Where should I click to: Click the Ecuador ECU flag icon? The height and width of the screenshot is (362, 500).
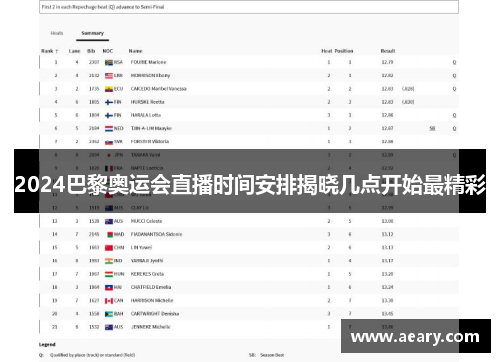pos(109,89)
